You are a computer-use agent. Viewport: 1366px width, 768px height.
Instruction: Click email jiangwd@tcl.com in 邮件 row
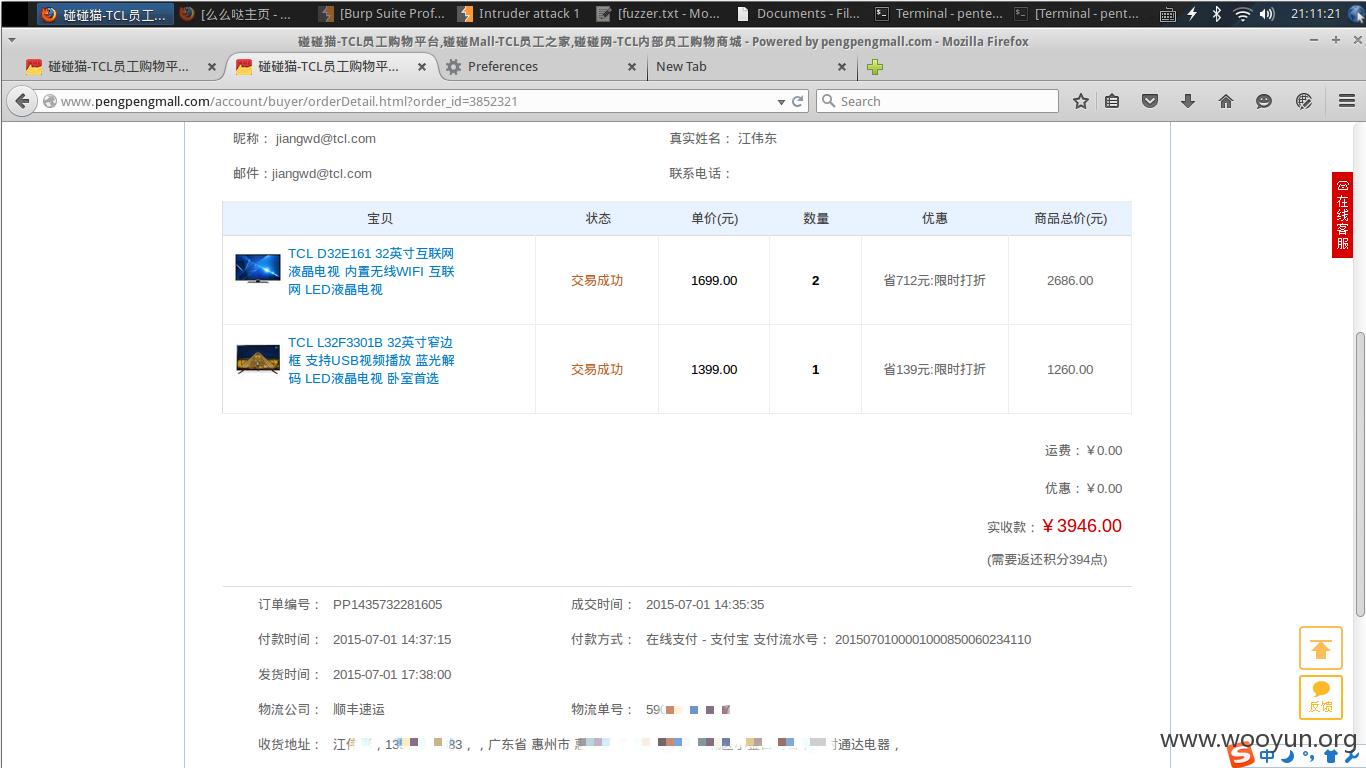tap(322, 174)
